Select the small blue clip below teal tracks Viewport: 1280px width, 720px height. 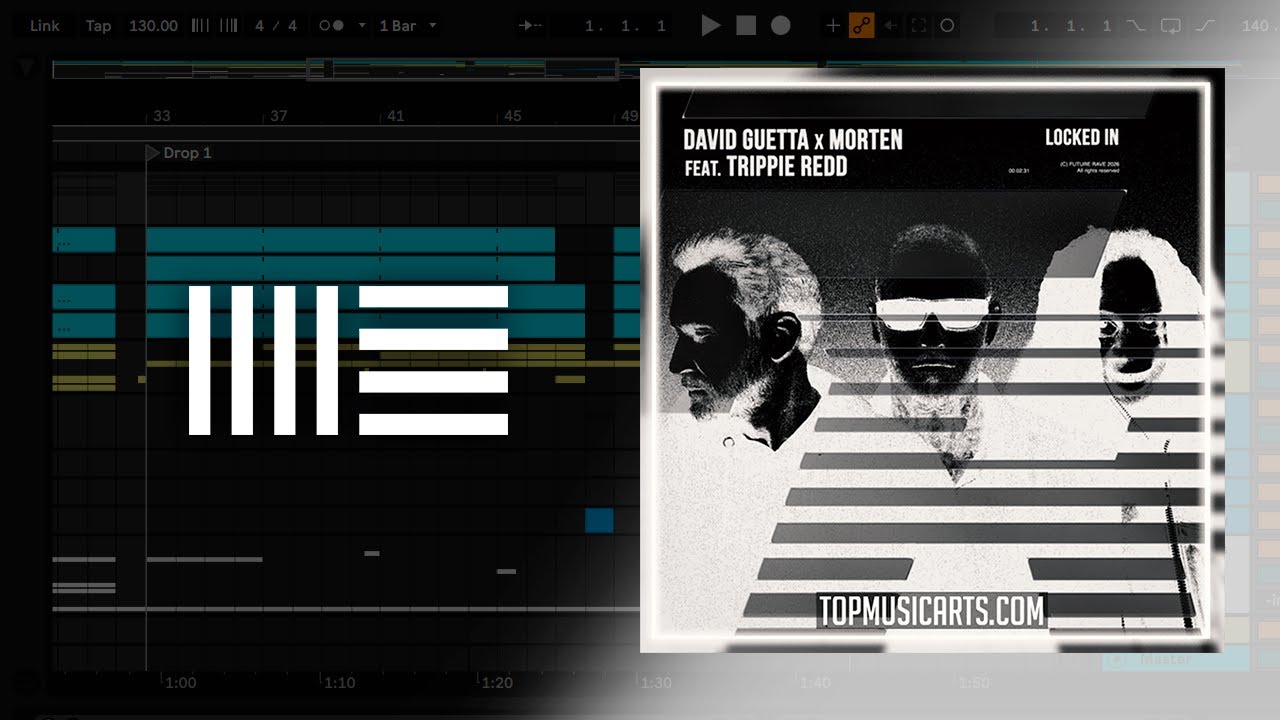(x=599, y=520)
